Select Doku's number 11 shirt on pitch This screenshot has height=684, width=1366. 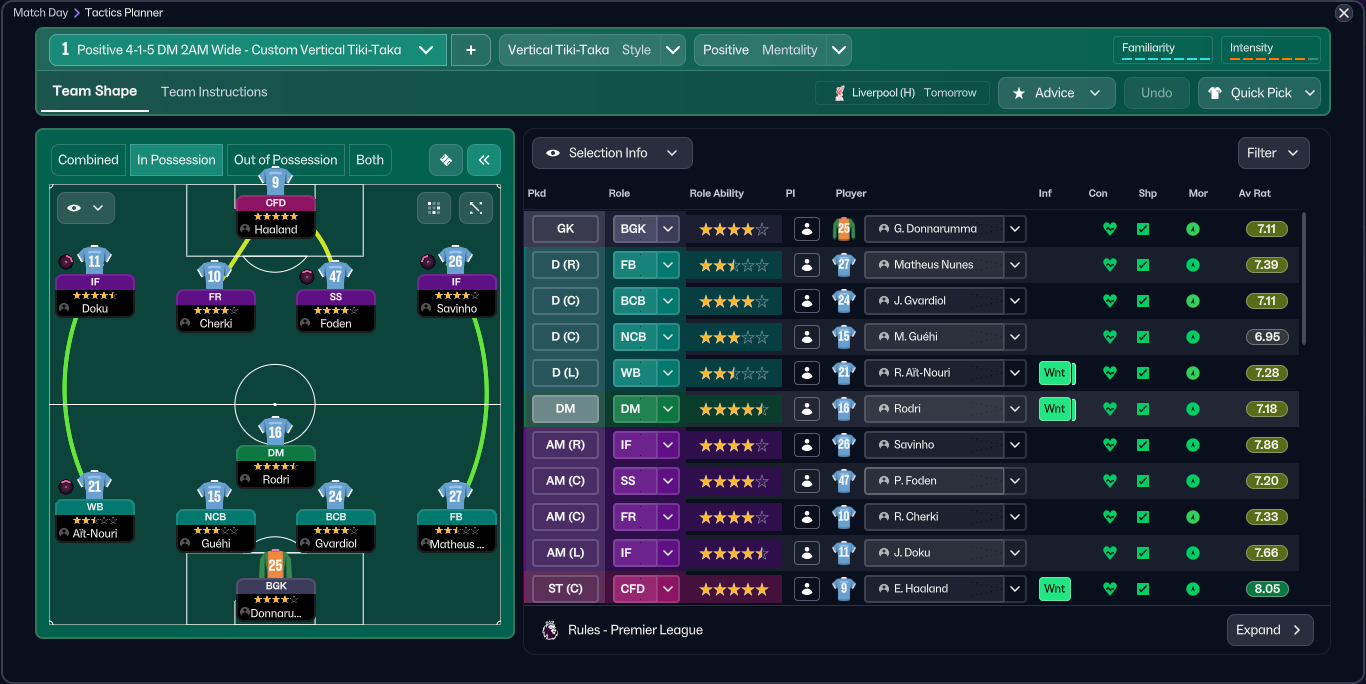click(94, 261)
